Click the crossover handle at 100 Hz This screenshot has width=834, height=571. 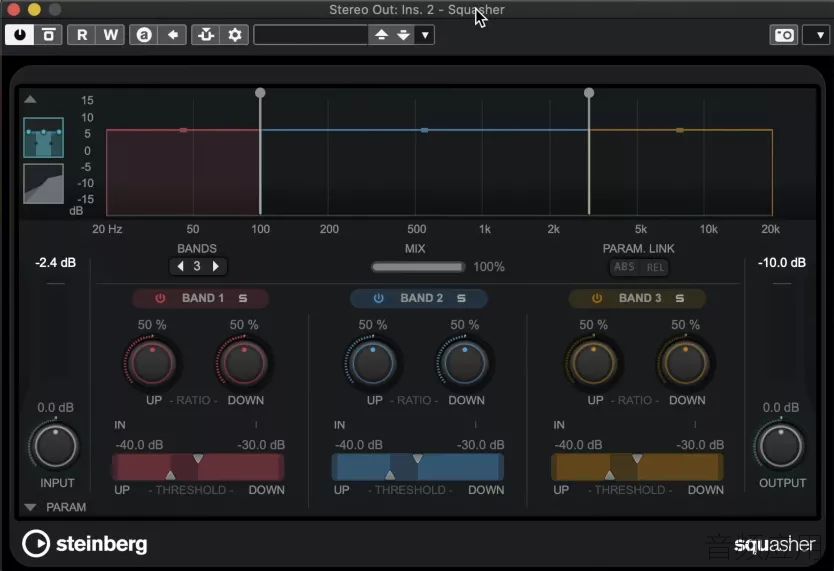coord(260,93)
